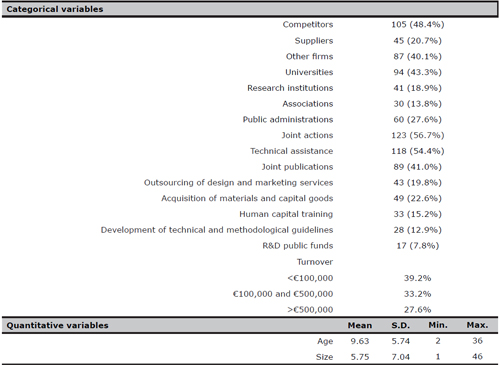Click the value '45 (20.7%)'
This screenshot has height=365, width=500.
(x=417, y=41)
